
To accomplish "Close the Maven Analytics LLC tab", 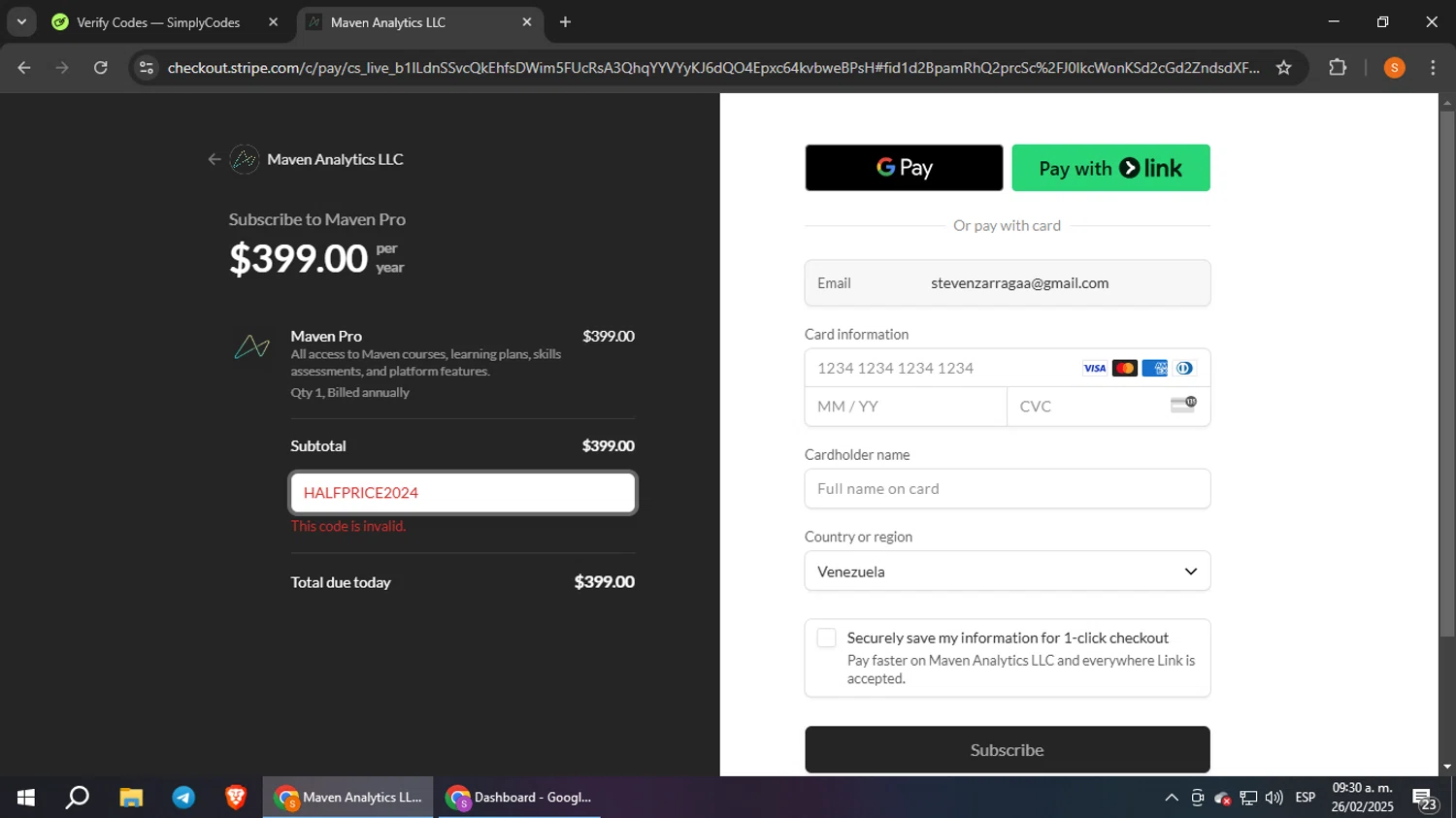I will coord(527,22).
